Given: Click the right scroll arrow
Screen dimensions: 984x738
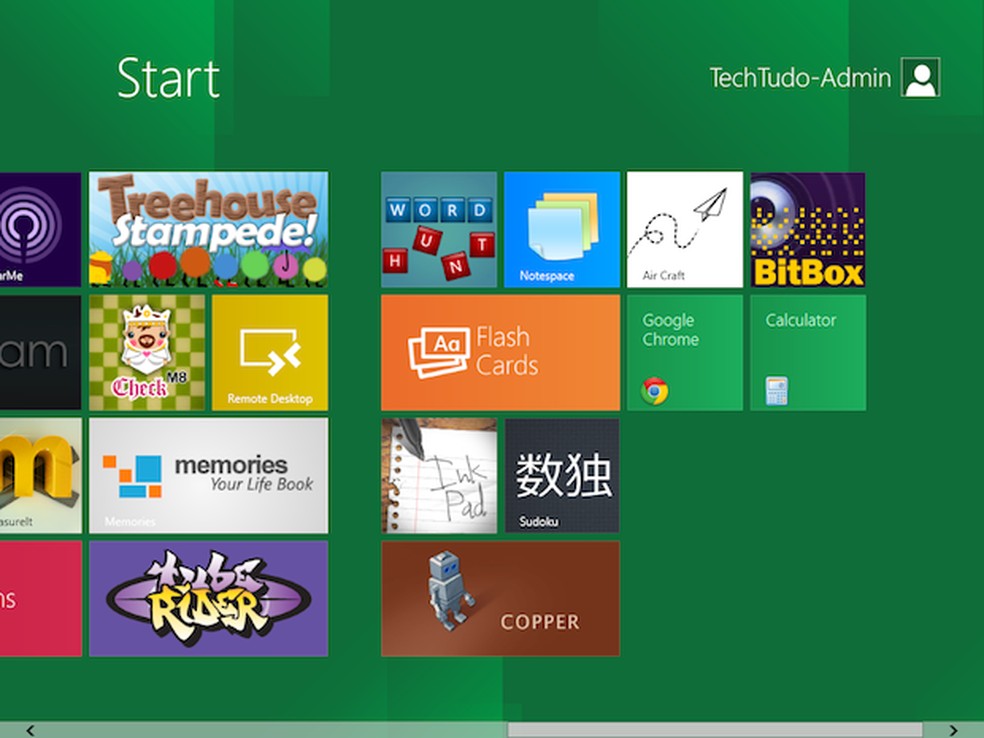Looking at the screenshot, I should click(954, 728).
